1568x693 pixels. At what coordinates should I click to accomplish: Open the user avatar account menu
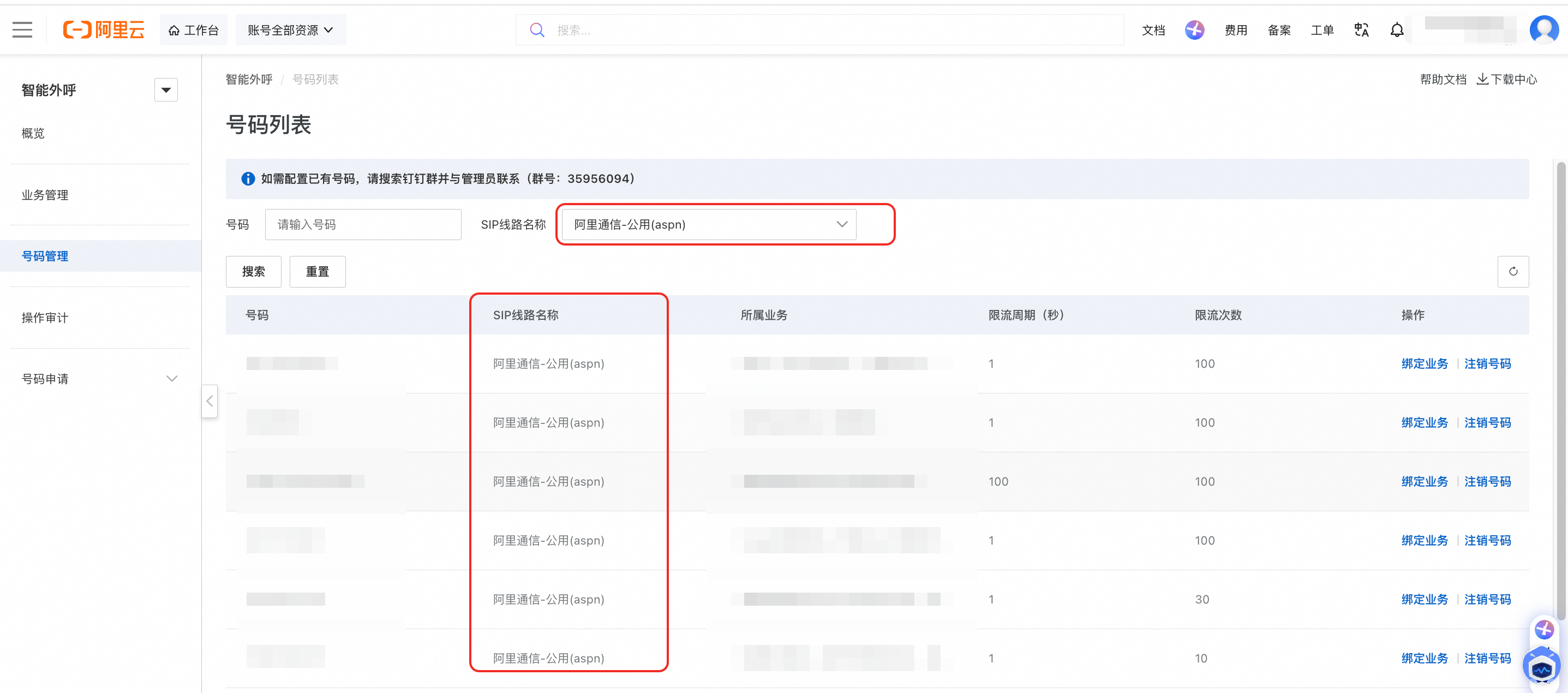[1543, 30]
